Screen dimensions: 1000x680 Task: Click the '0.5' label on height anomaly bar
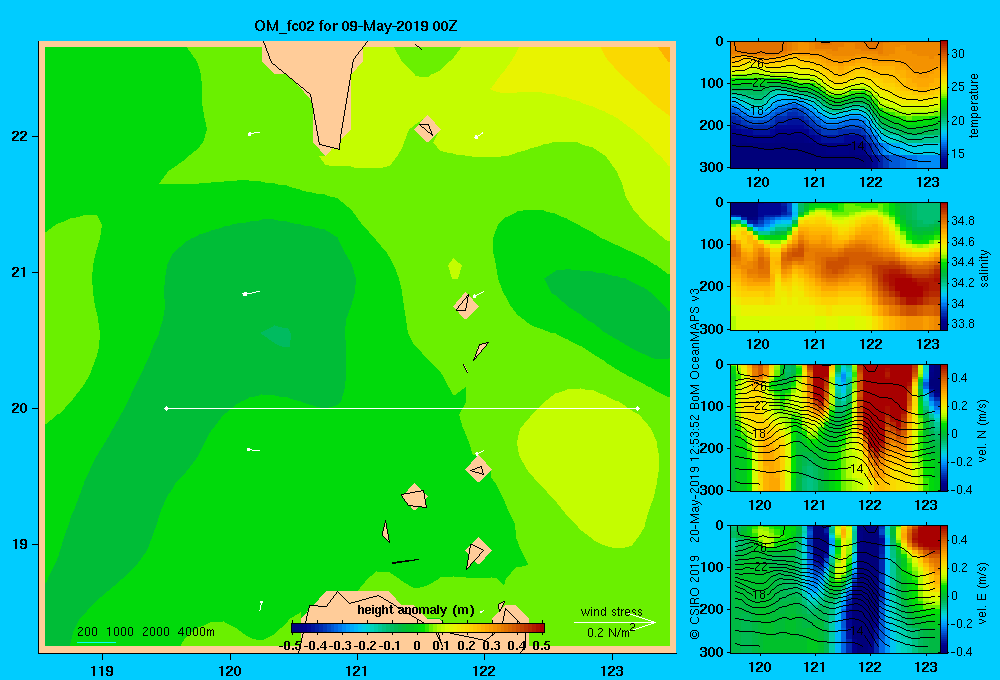pyautogui.click(x=541, y=646)
